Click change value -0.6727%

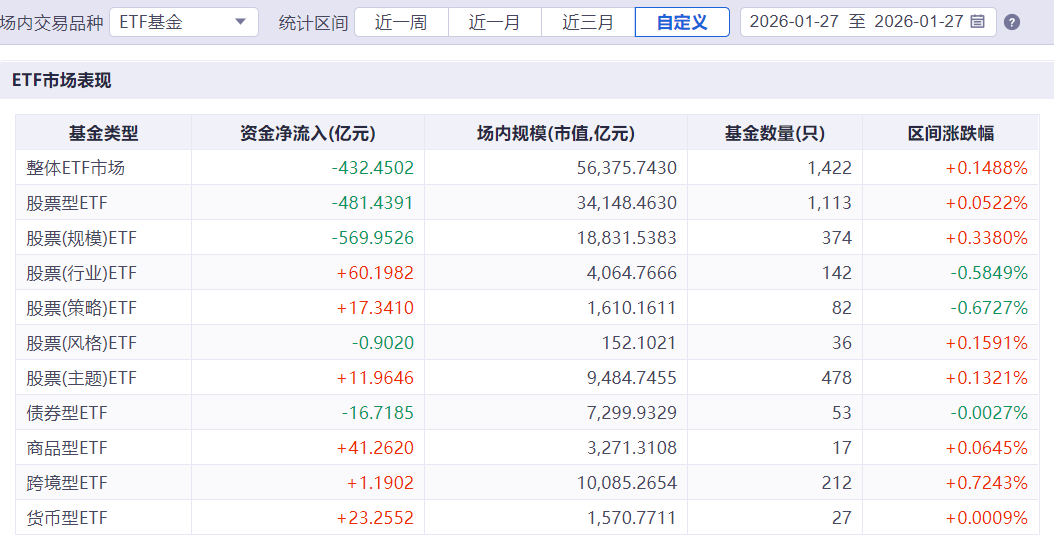[989, 308]
